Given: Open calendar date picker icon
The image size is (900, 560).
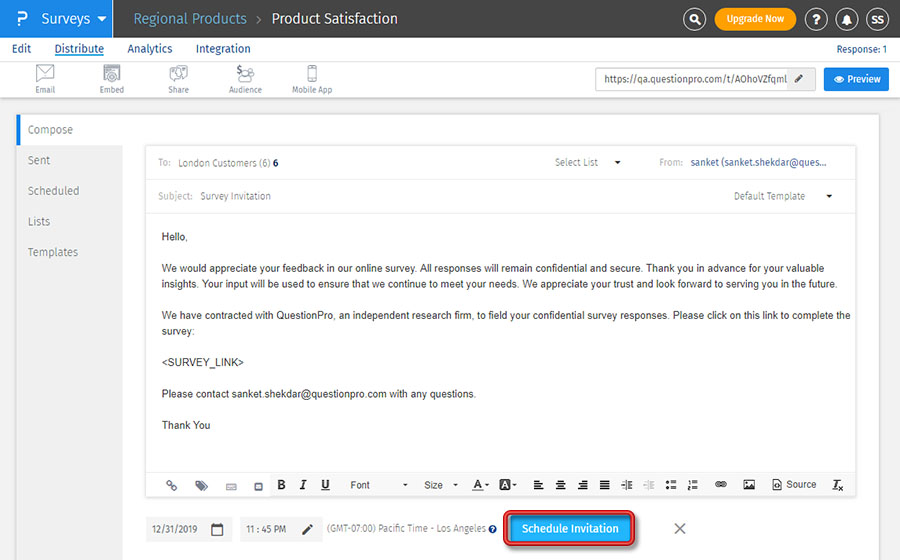Looking at the screenshot, I should 217,529.
